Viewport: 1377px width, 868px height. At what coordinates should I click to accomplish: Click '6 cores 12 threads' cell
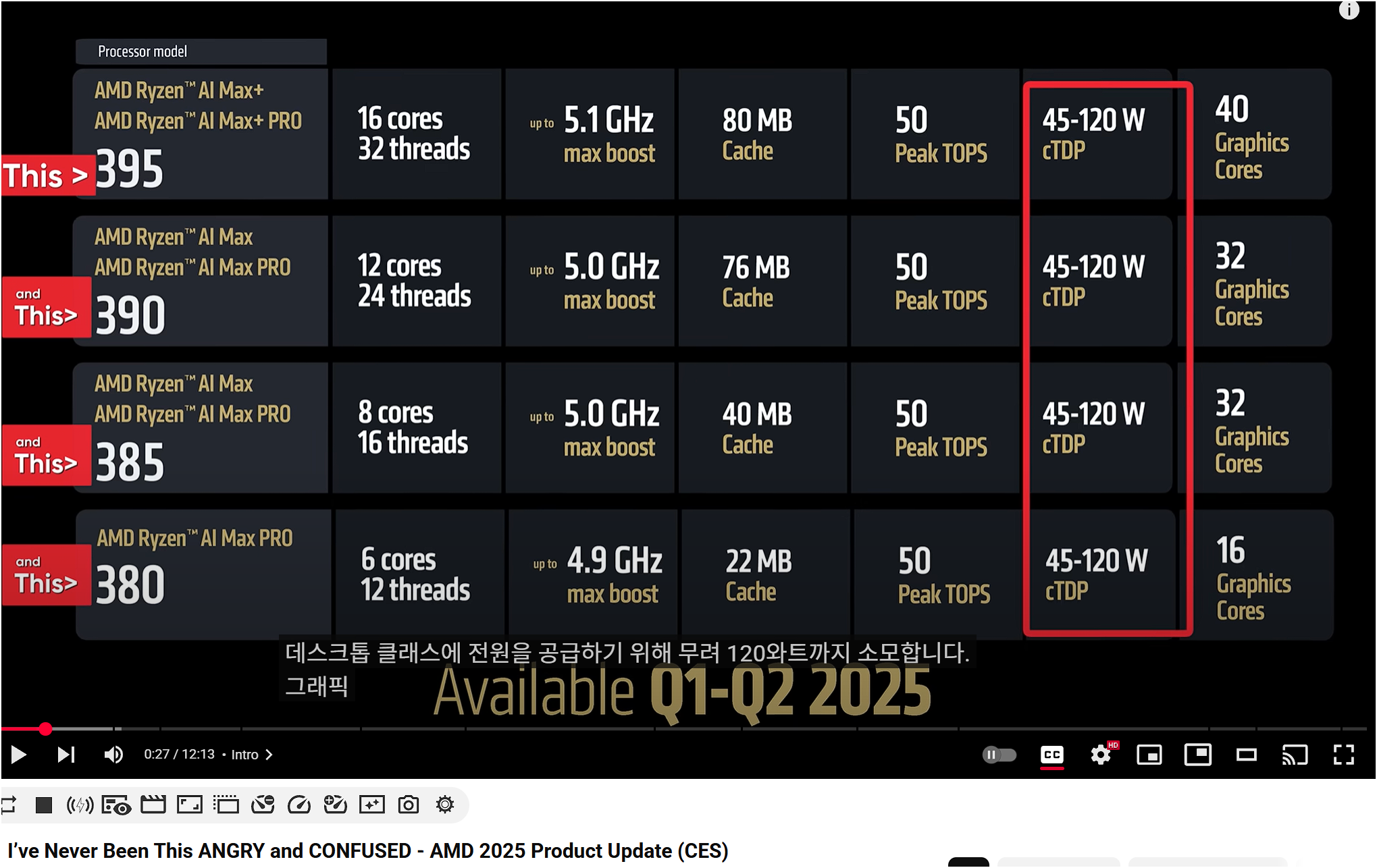click(x=419, y=574)
